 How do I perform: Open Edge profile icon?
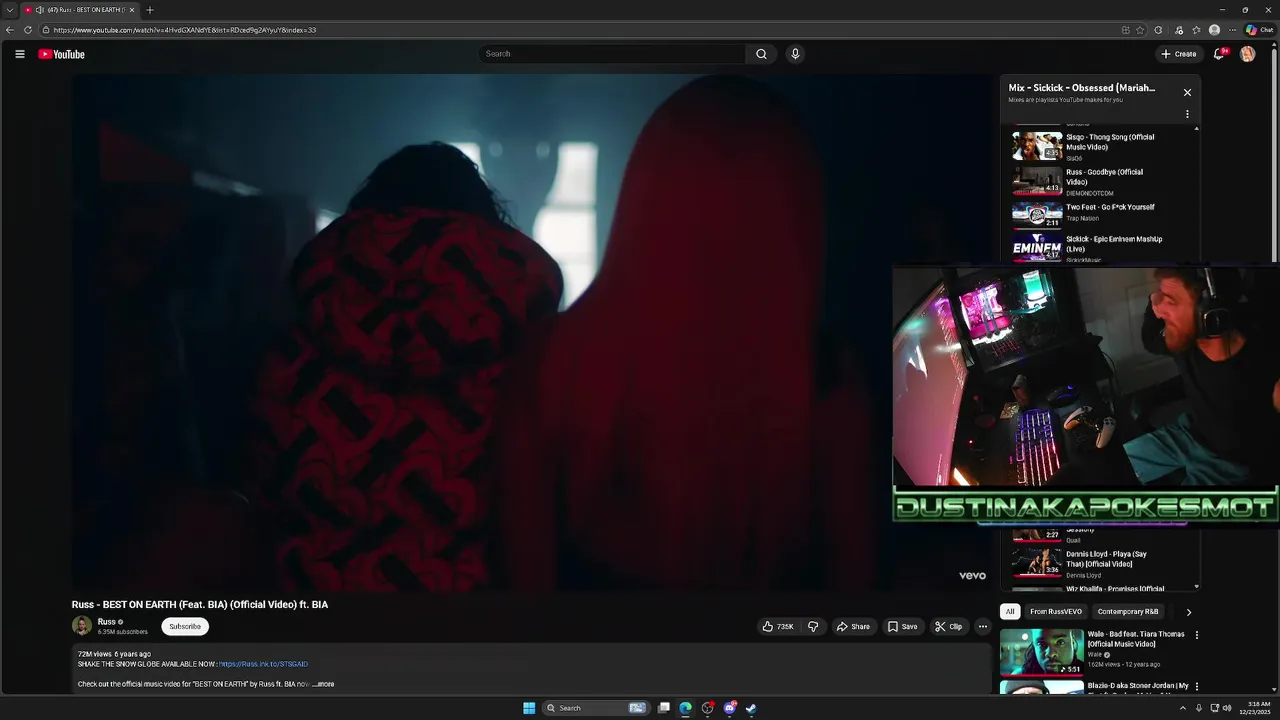[x=1214, y=30]
